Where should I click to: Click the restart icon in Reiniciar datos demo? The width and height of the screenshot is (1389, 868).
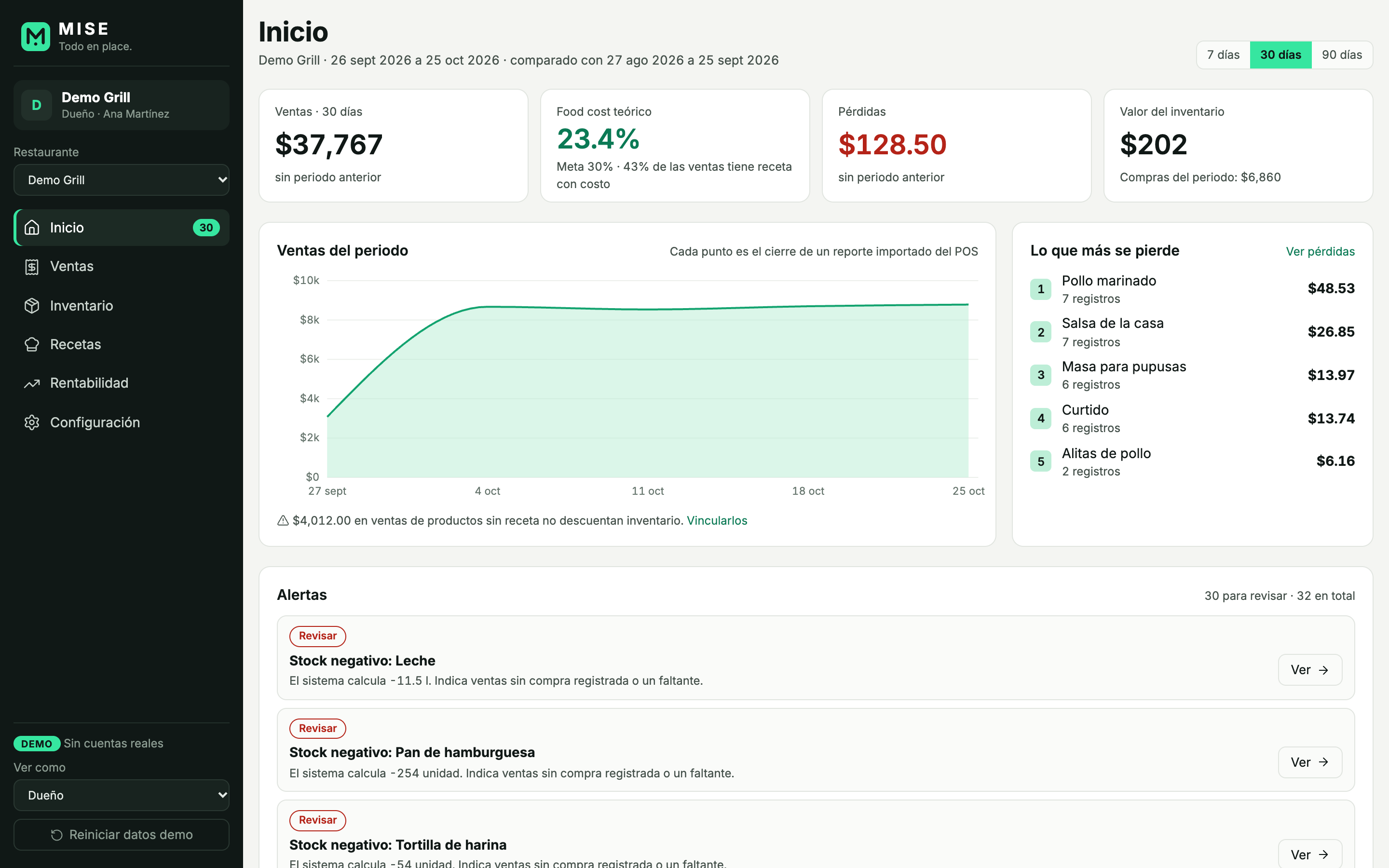(x=56, y=835)
